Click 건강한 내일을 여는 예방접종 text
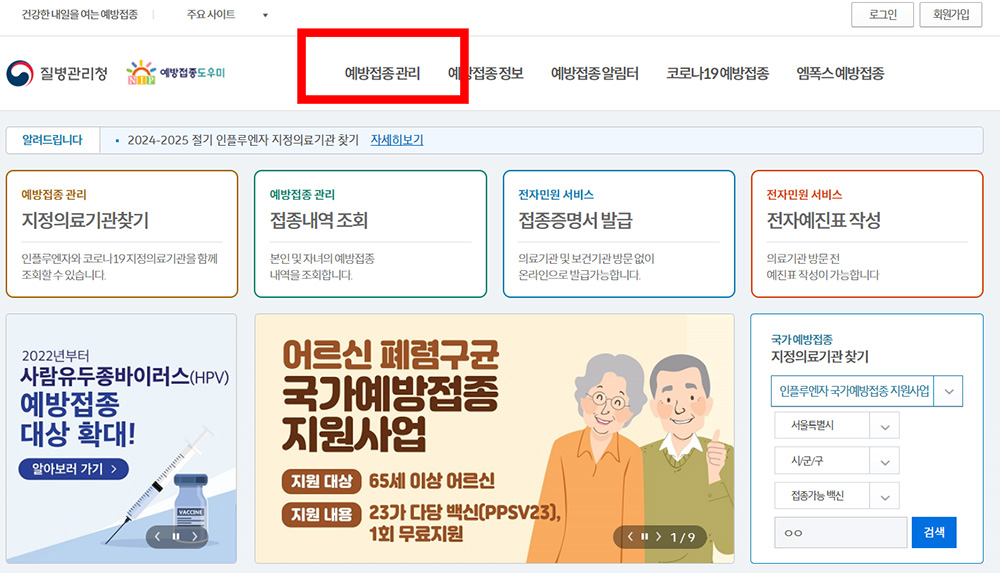 click(x=80, y=14)
